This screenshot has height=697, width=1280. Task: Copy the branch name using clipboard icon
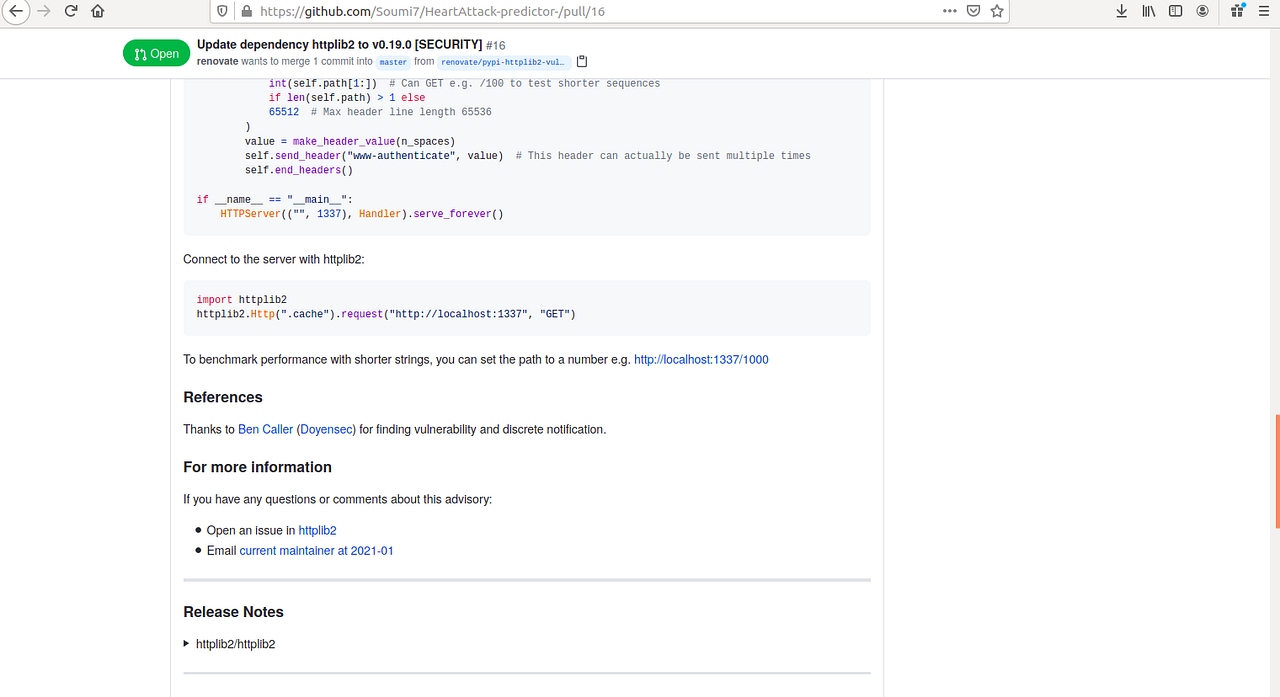click(x=581, y=61)
